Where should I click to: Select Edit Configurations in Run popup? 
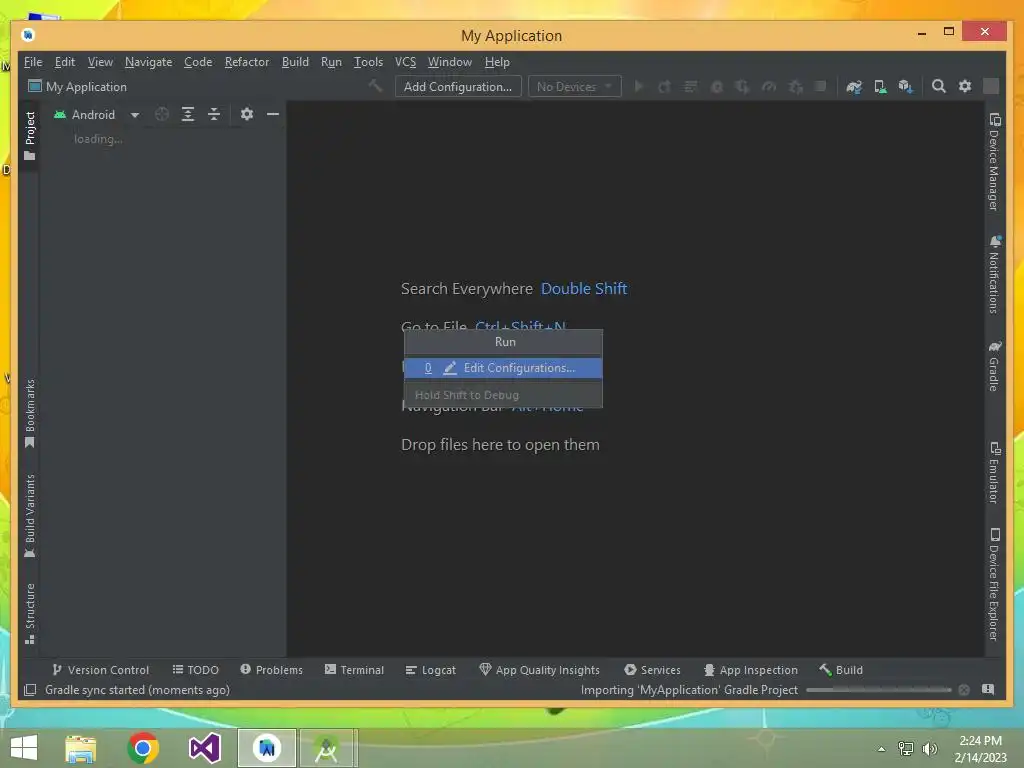pos(503,368)
